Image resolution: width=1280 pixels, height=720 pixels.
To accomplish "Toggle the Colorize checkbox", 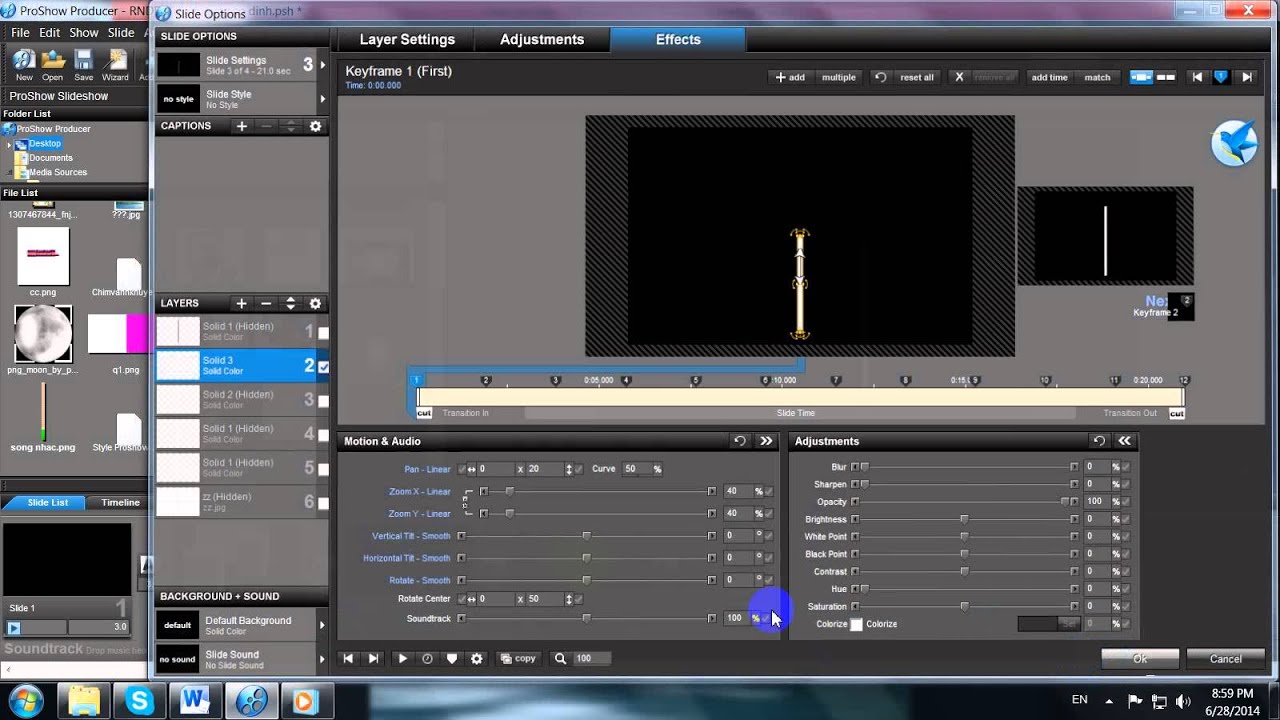I will 856,624.
